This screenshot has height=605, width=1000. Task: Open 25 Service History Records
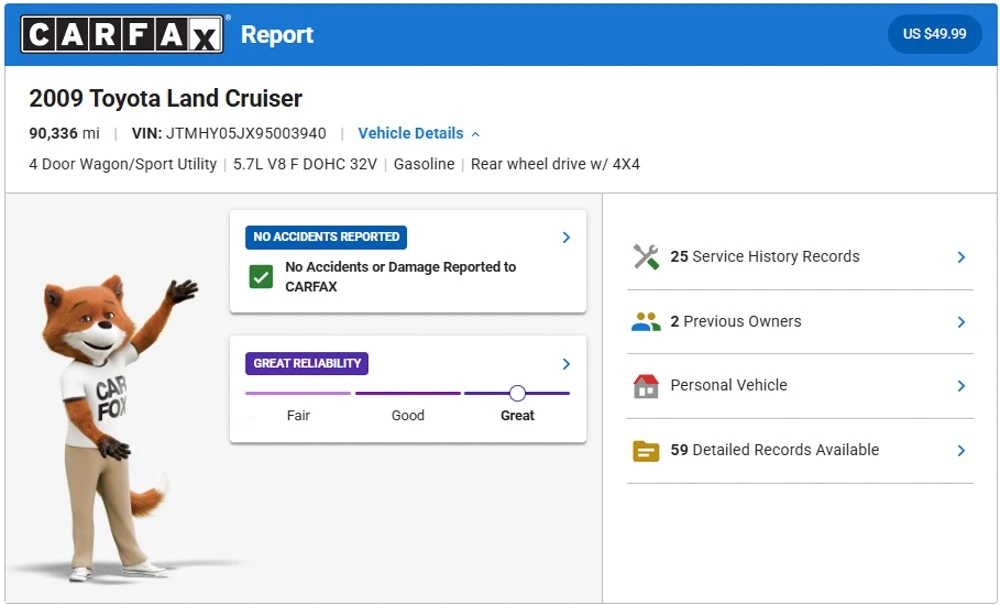coord(800,257)
